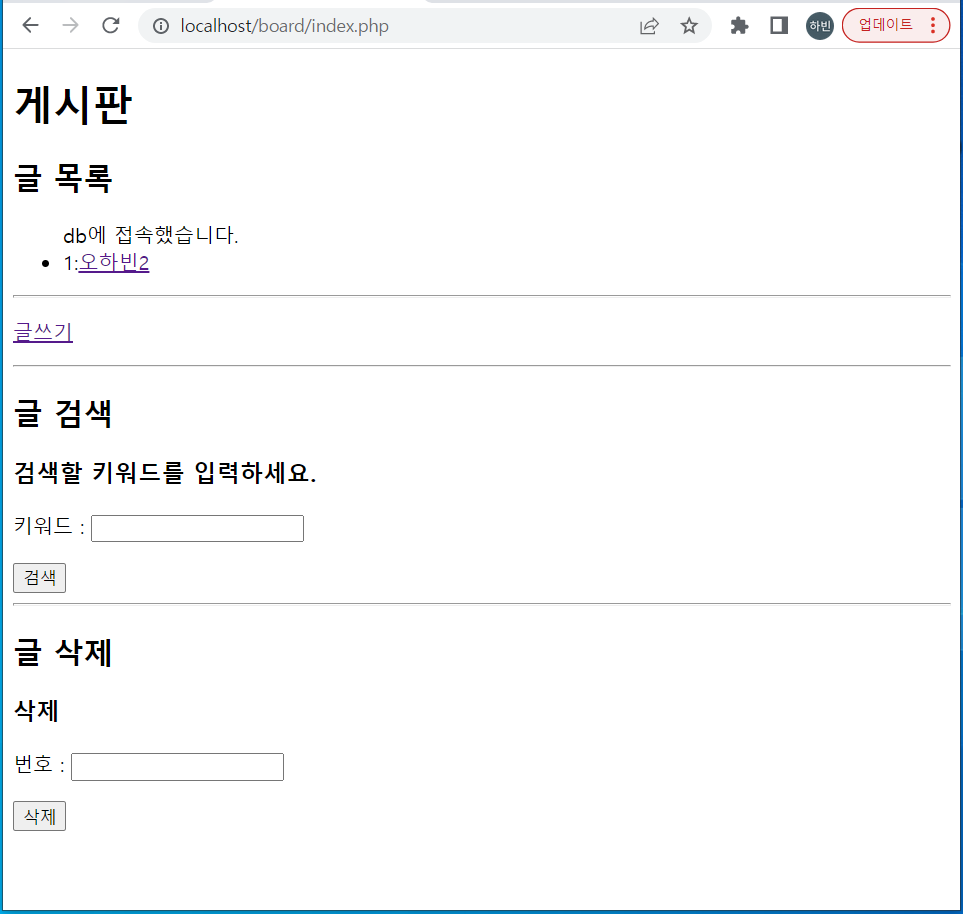Navigate back using the browser back arrow
963x914 pixels.
[x=29, y=25]
